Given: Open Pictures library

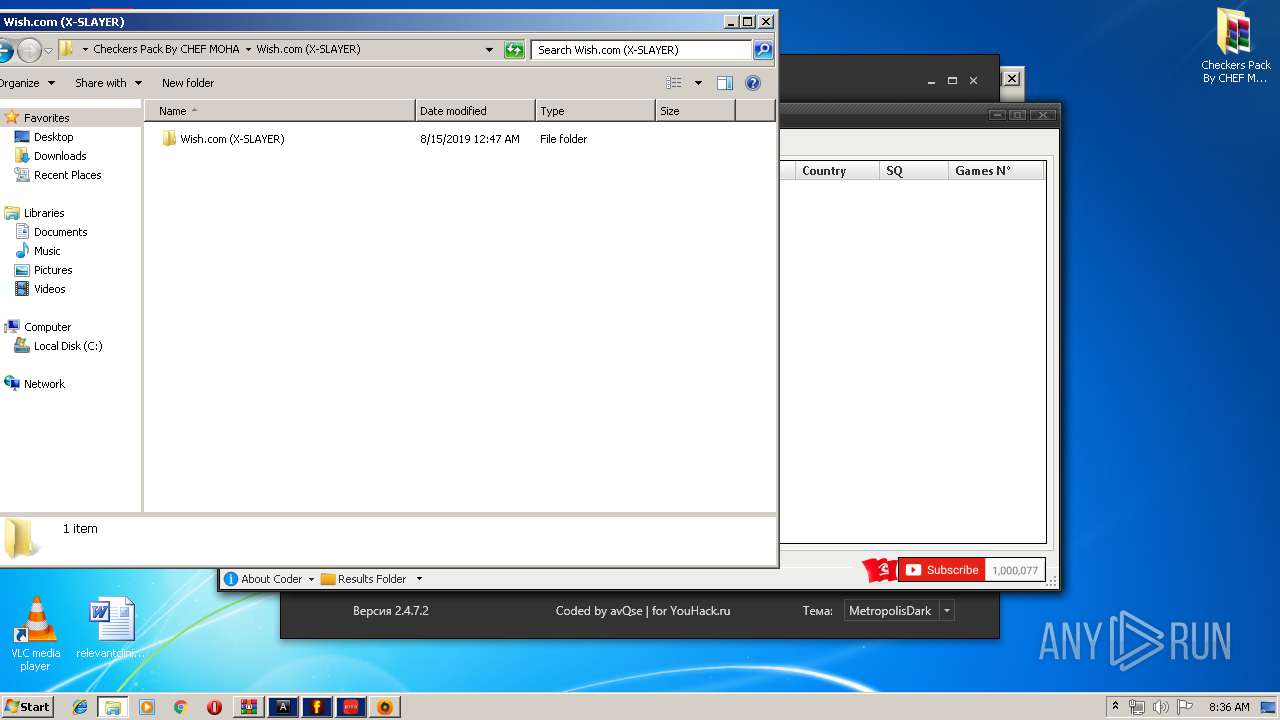Looking at the screenshot, I should [x=53, y=270].
